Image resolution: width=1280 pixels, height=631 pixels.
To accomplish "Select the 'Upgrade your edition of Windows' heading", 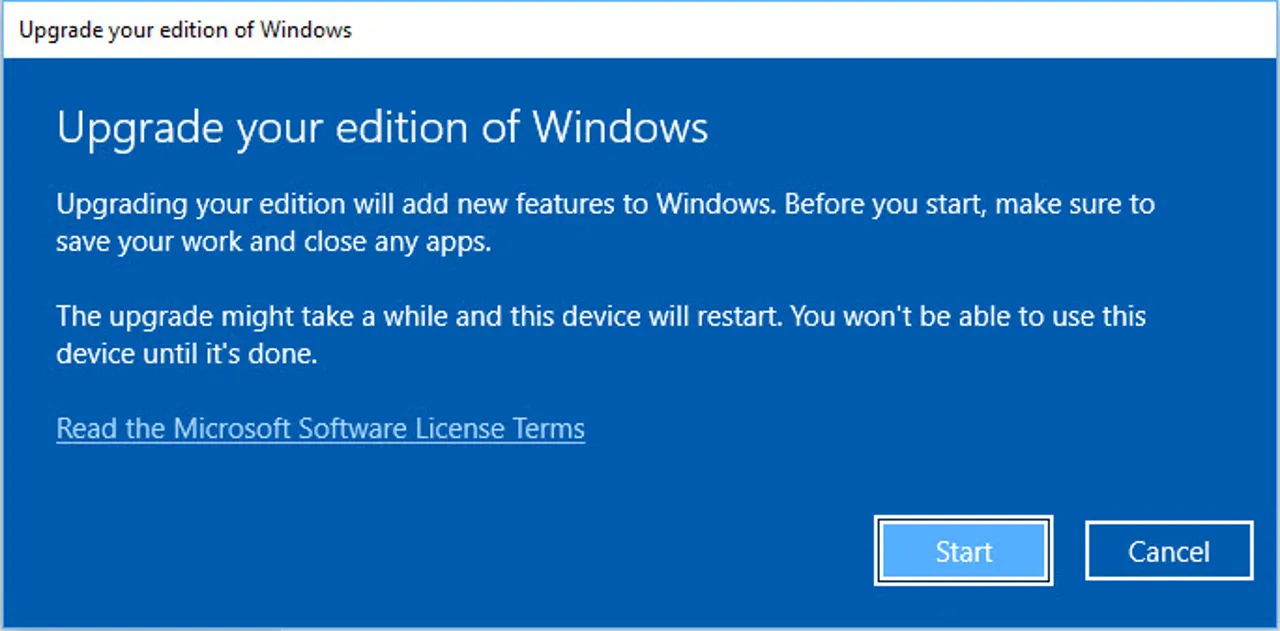I will (382, 127).
